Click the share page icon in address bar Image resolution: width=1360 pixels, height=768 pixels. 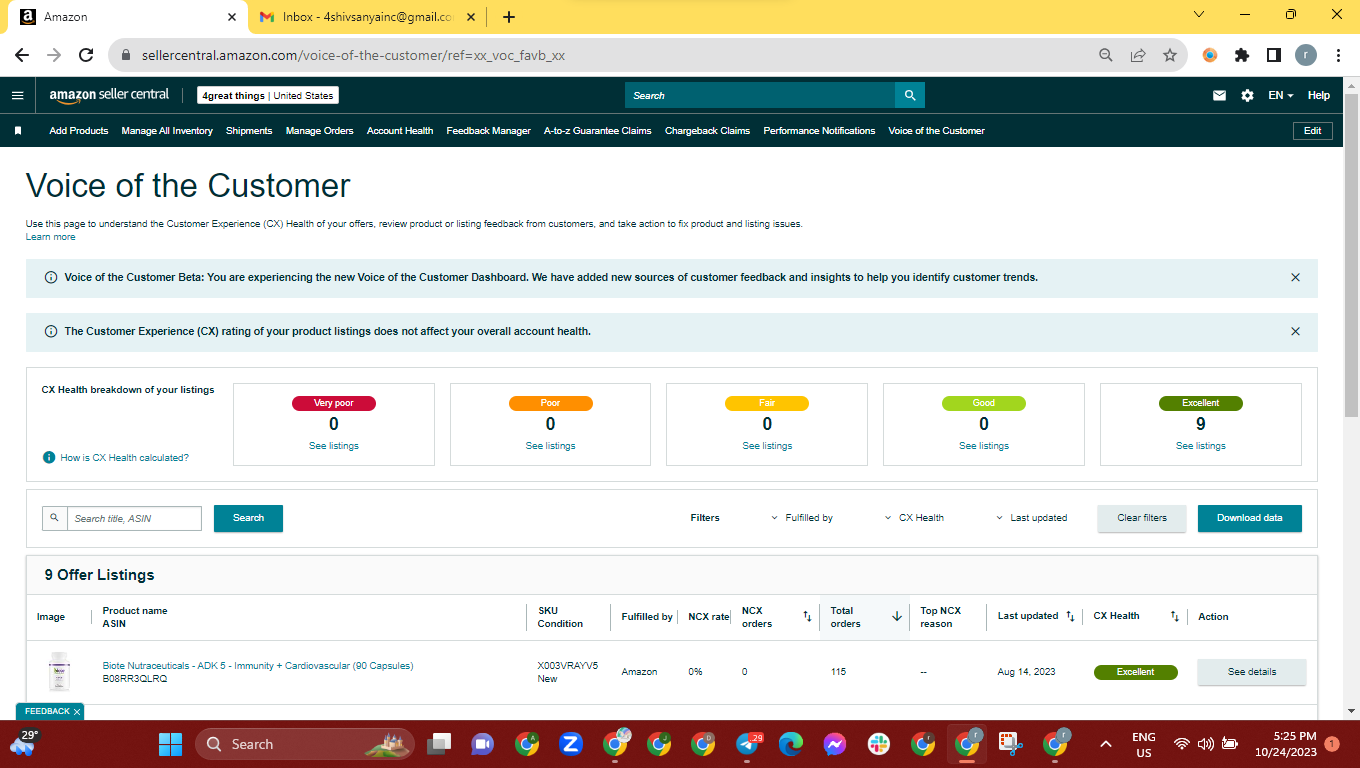click(x=1138, y=55)
